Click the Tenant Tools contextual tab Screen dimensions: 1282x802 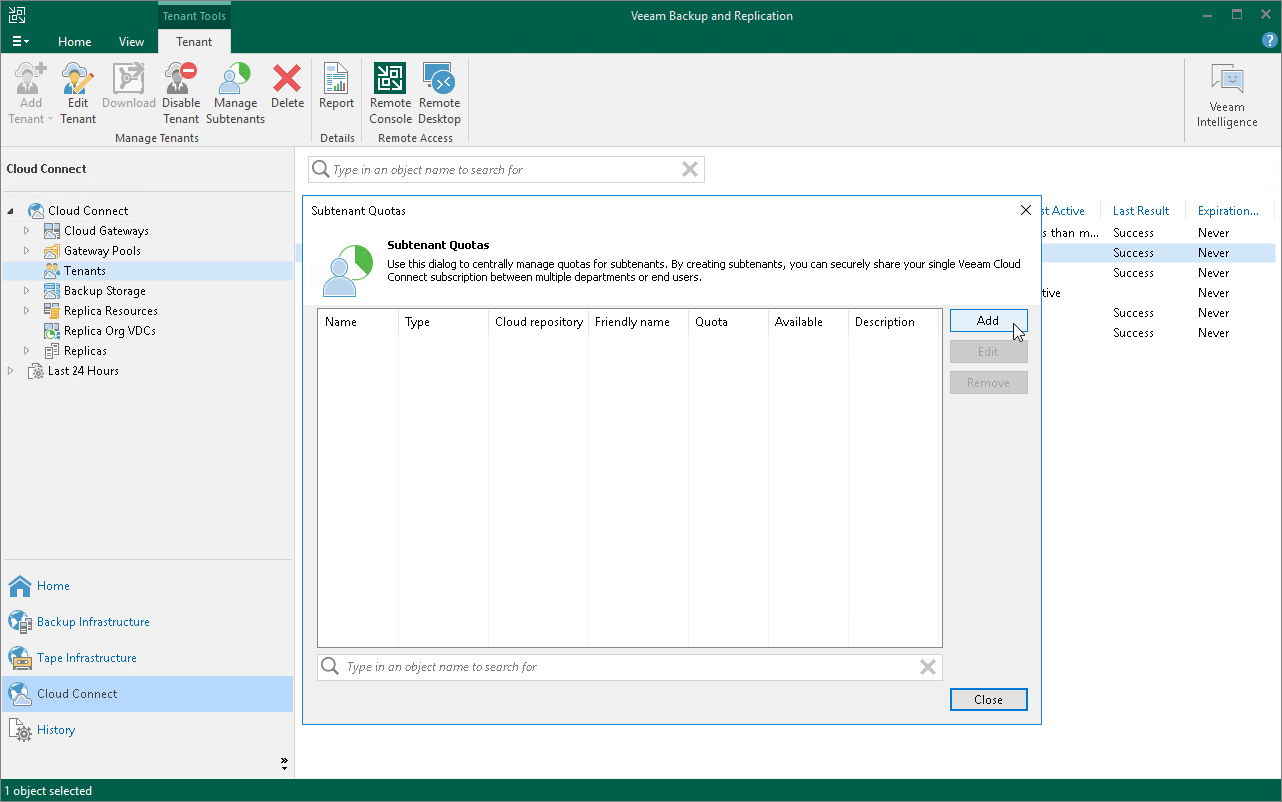point(194,16)
